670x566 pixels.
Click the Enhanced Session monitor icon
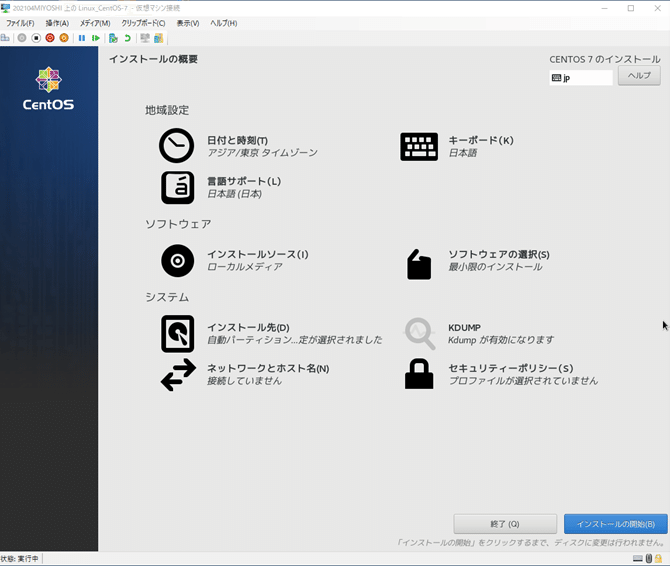tap(145, 38)
